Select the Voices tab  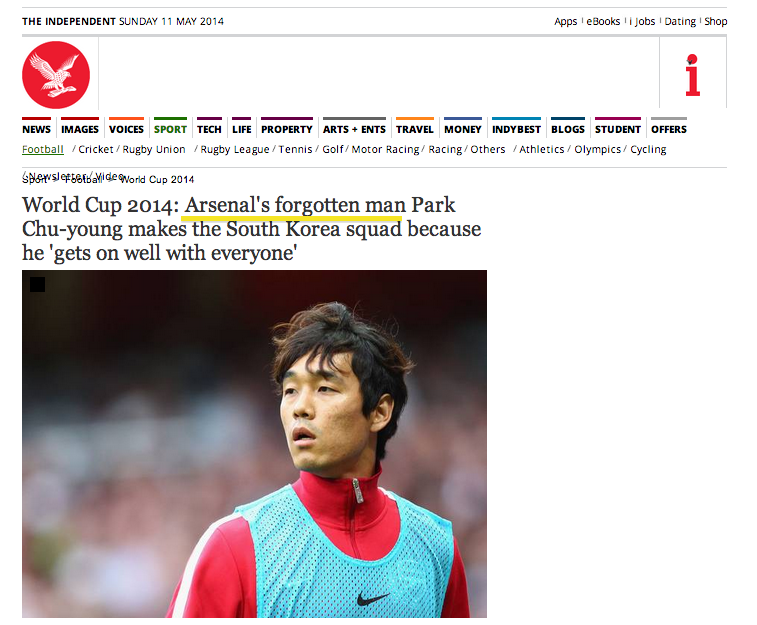(126, 129)
